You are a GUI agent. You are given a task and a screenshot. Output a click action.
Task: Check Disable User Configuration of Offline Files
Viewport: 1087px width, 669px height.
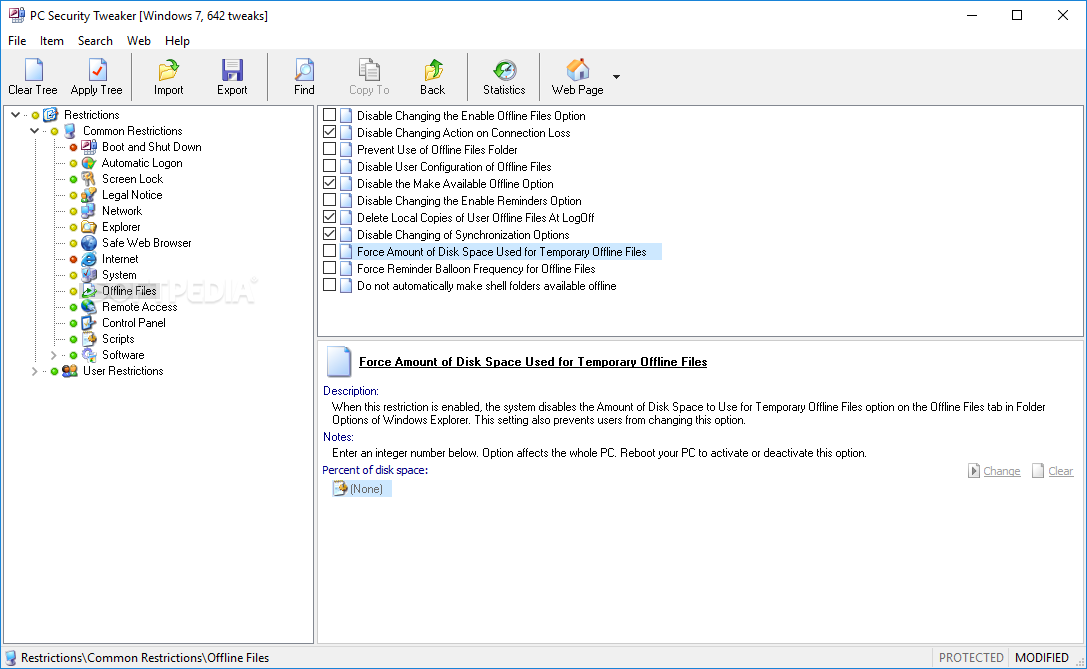click(x=330, y=166)
